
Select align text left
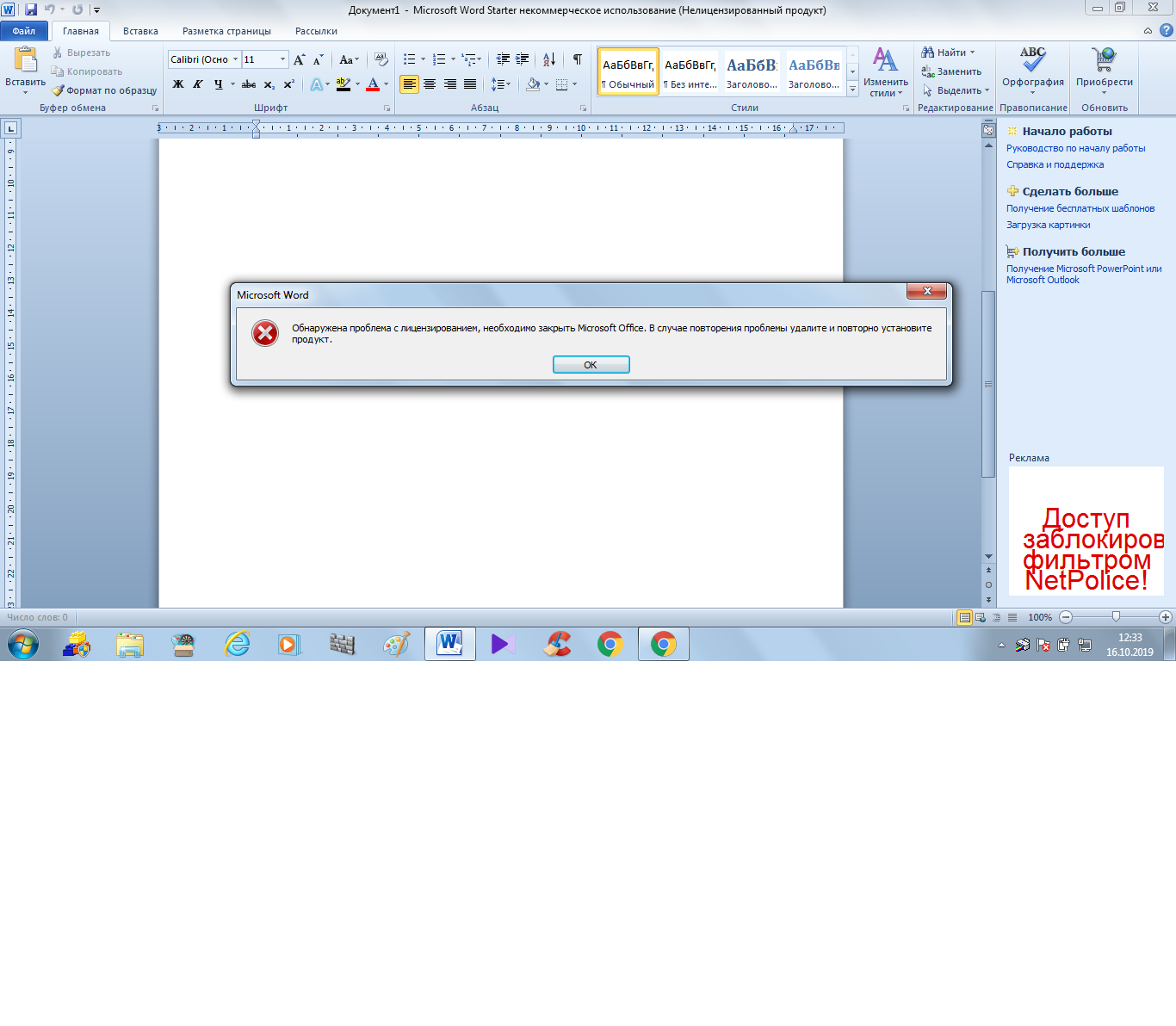point(410,84)
